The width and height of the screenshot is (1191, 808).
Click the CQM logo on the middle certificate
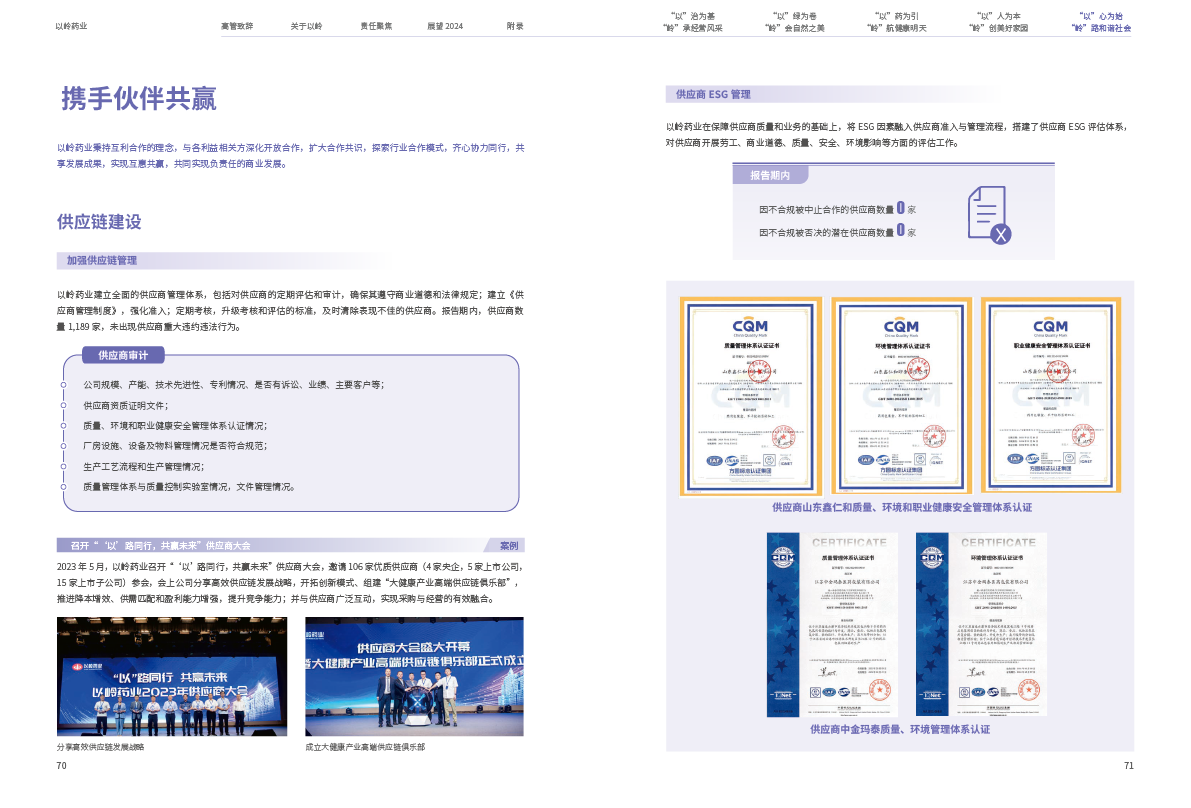[900, 326]
